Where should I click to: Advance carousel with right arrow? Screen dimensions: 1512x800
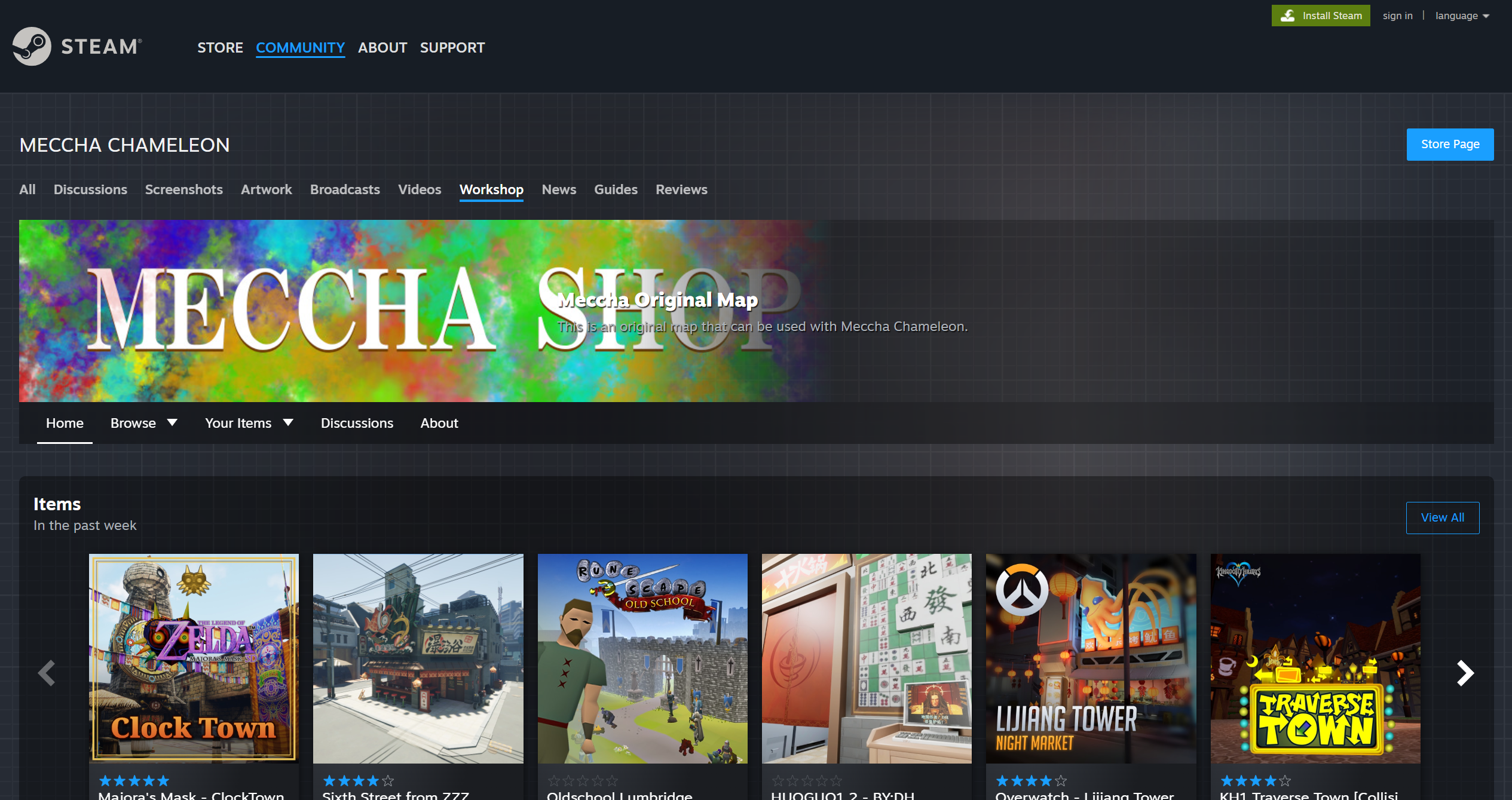tap(1465, 673)
